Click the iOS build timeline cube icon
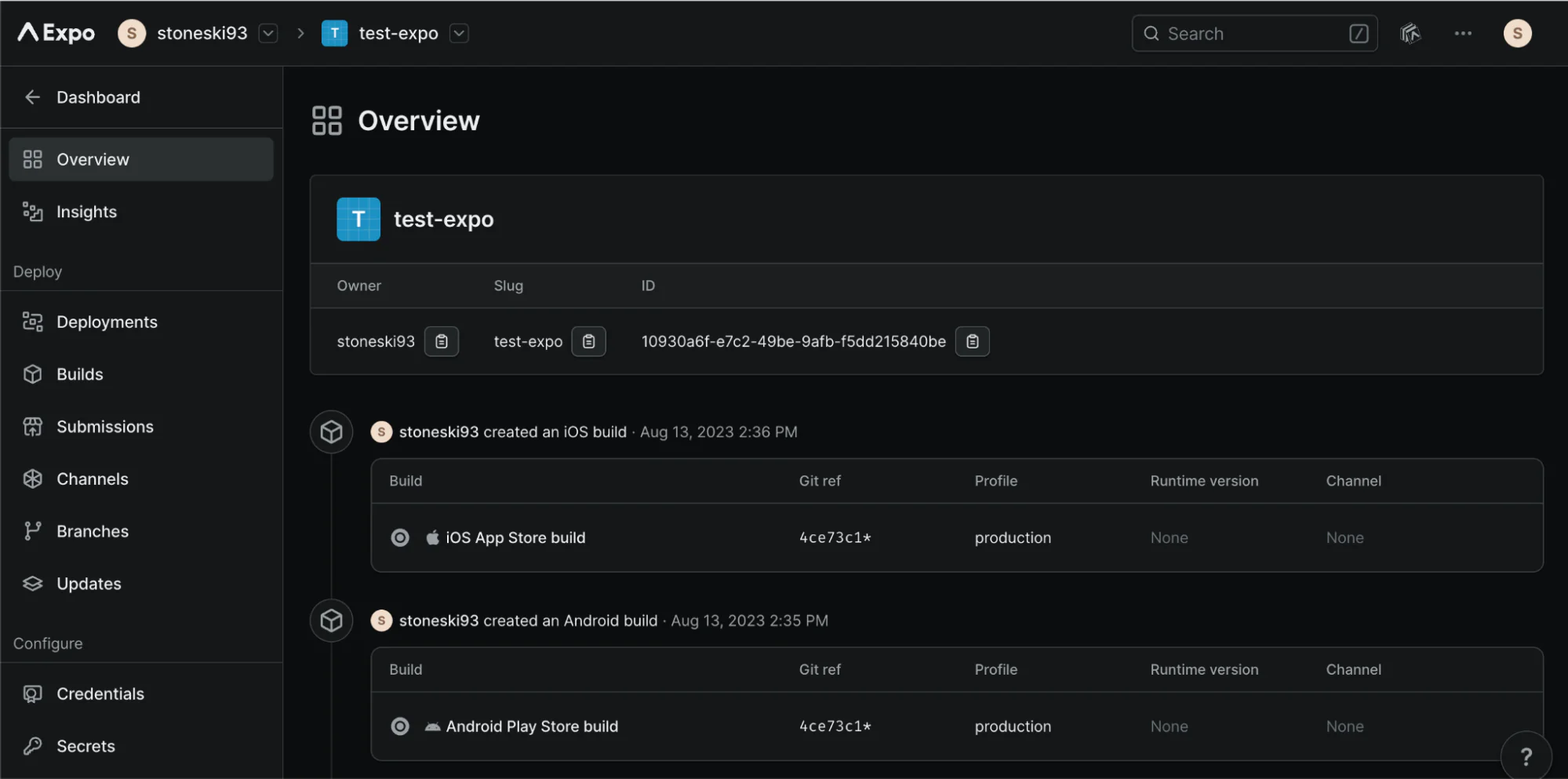 (331, 431)
